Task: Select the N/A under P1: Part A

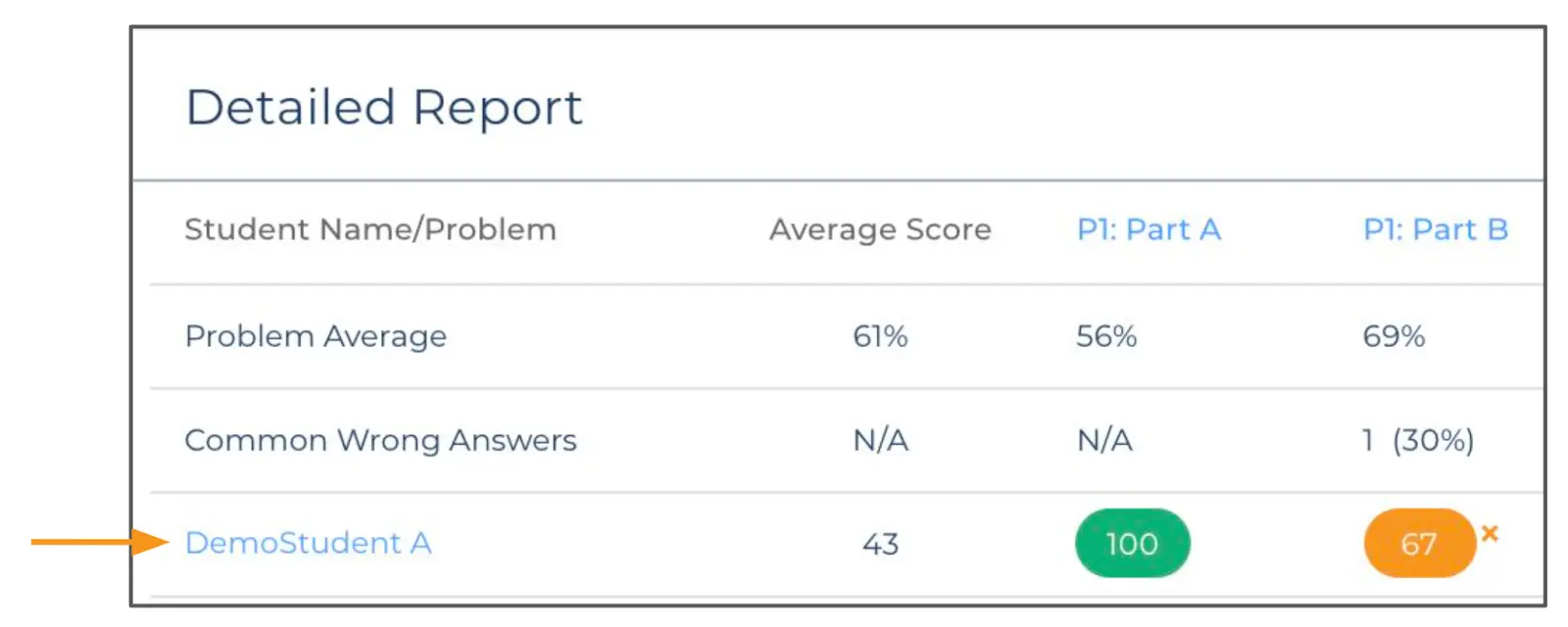Action: click(1106, 440)
